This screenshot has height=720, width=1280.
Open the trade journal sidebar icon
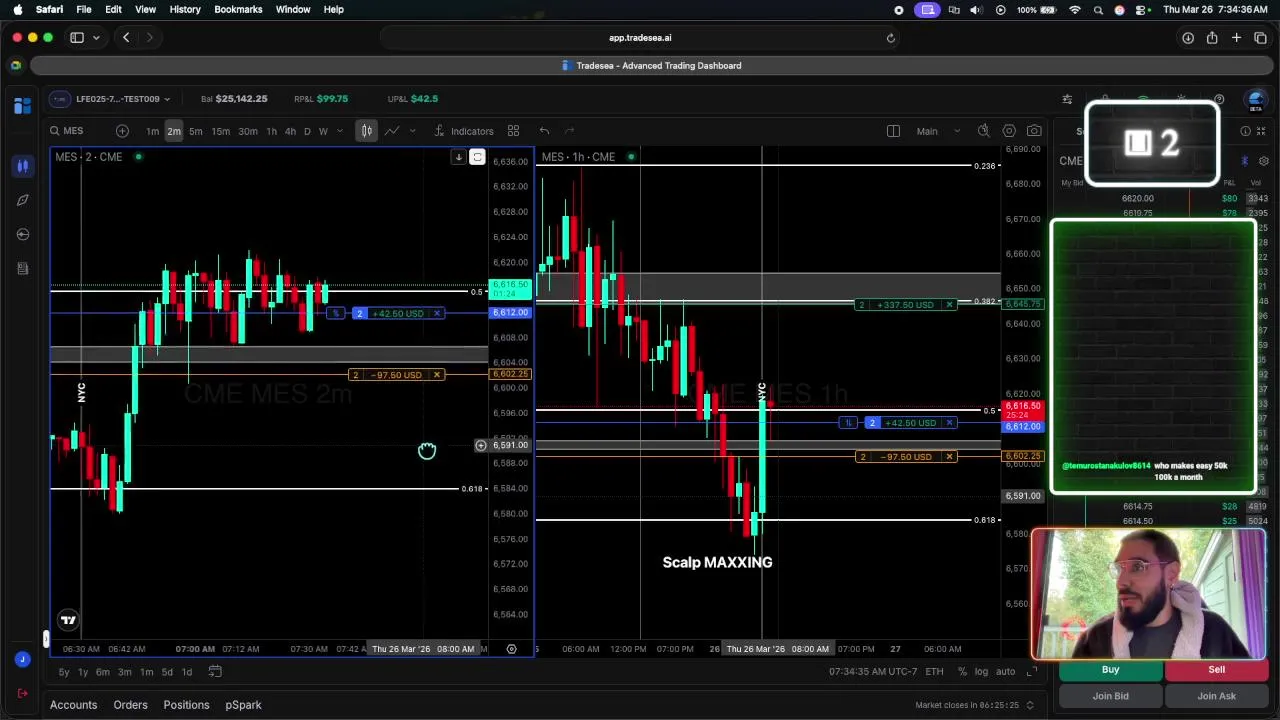pos(22,268)
